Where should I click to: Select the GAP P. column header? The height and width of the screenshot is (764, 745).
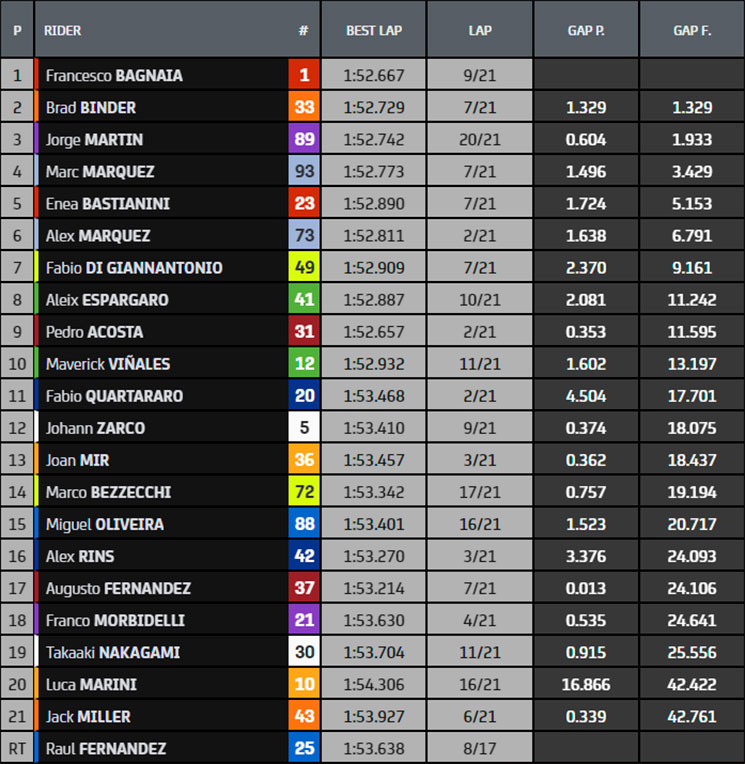click(586, 31)
